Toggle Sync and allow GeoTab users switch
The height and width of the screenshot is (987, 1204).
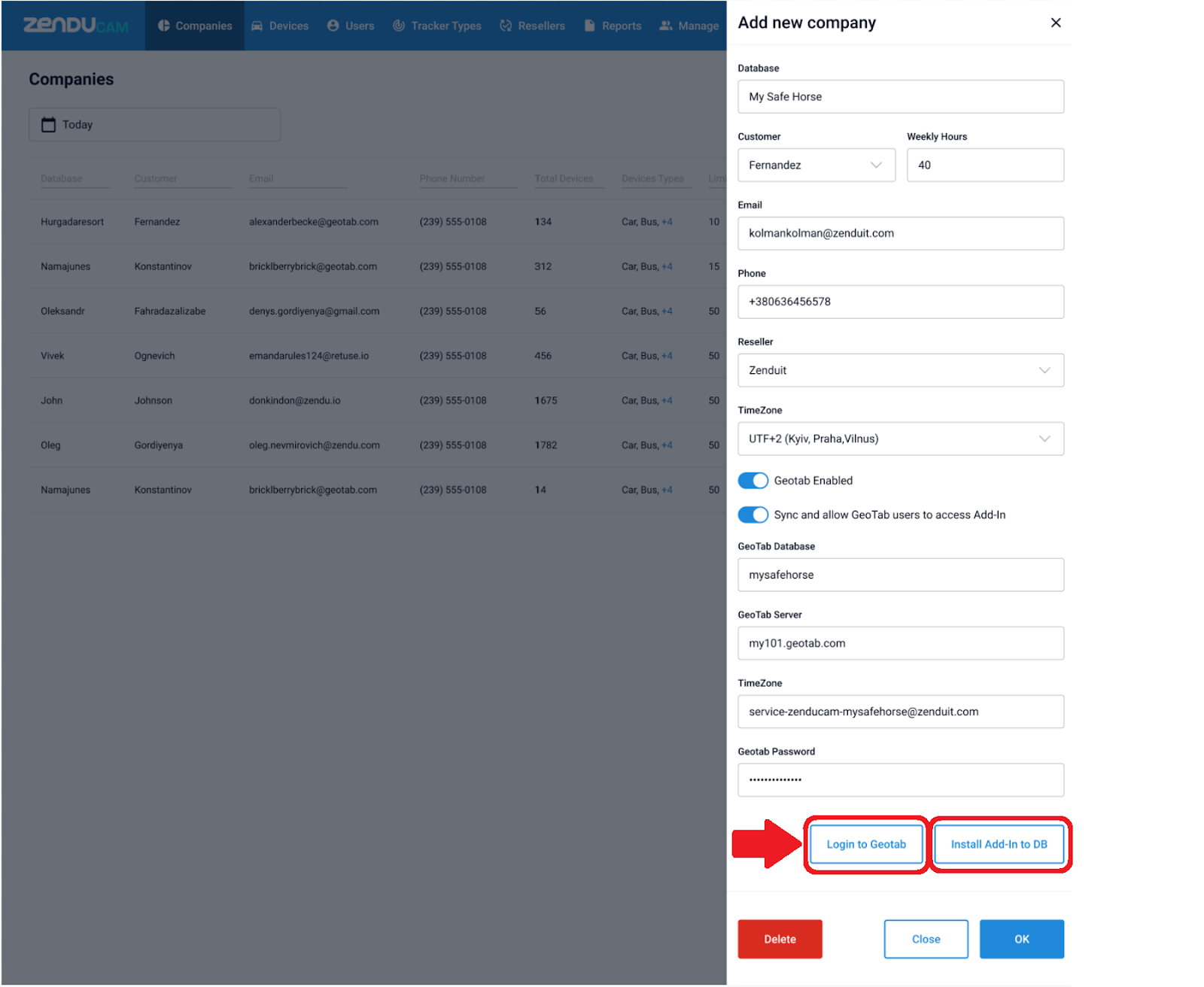[x=752, y=515]
